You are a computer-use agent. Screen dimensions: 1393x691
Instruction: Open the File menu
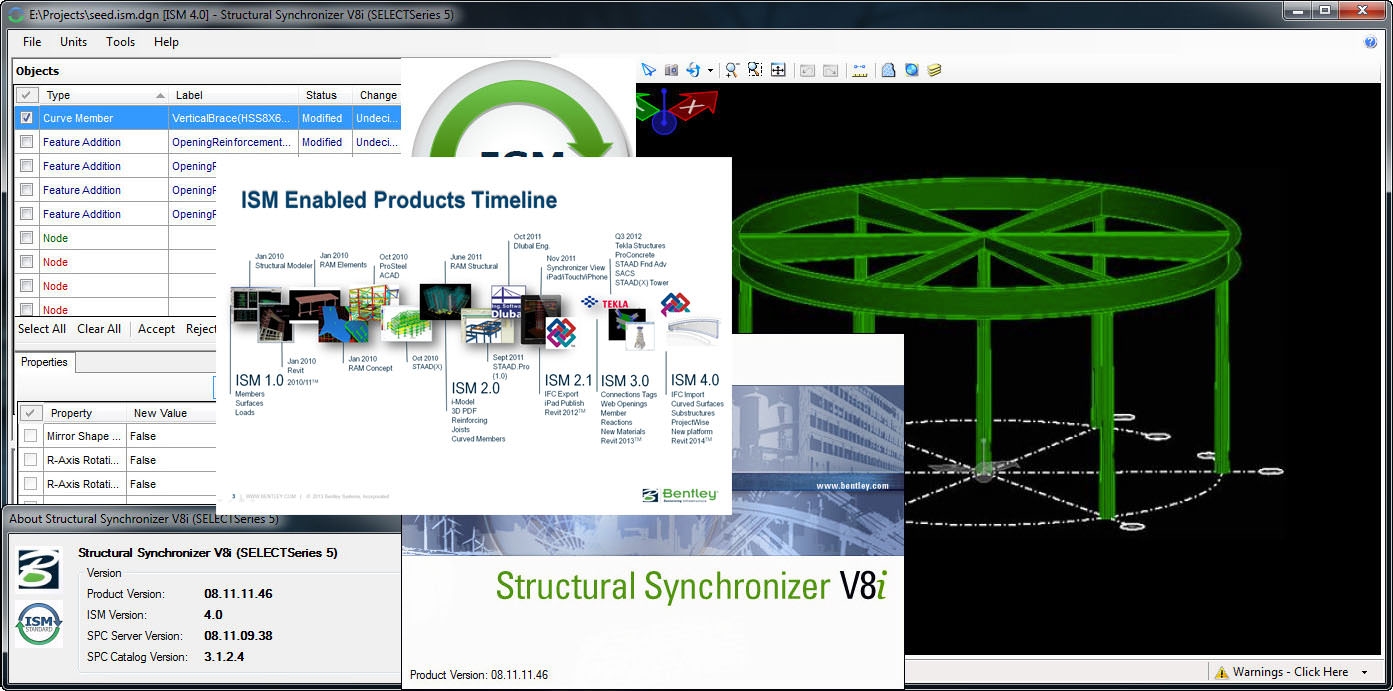[x=32, y=42]
